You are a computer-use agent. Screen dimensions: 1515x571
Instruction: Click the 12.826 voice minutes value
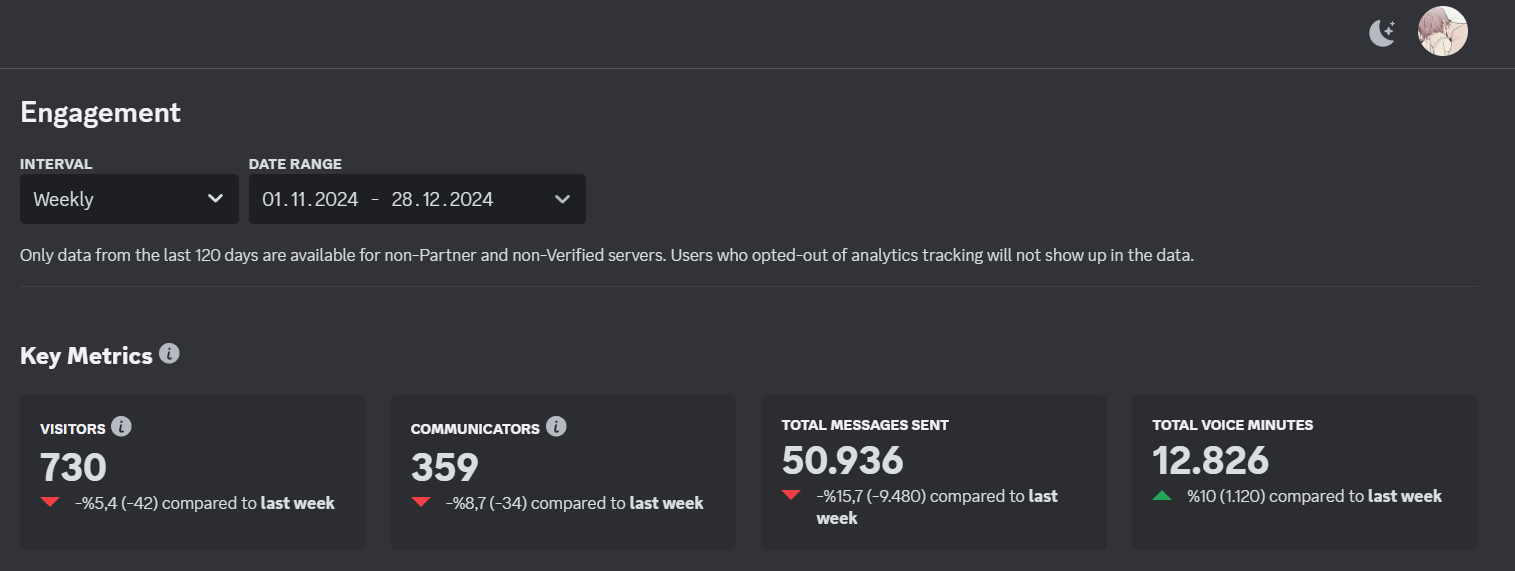tap(1211, 460)
